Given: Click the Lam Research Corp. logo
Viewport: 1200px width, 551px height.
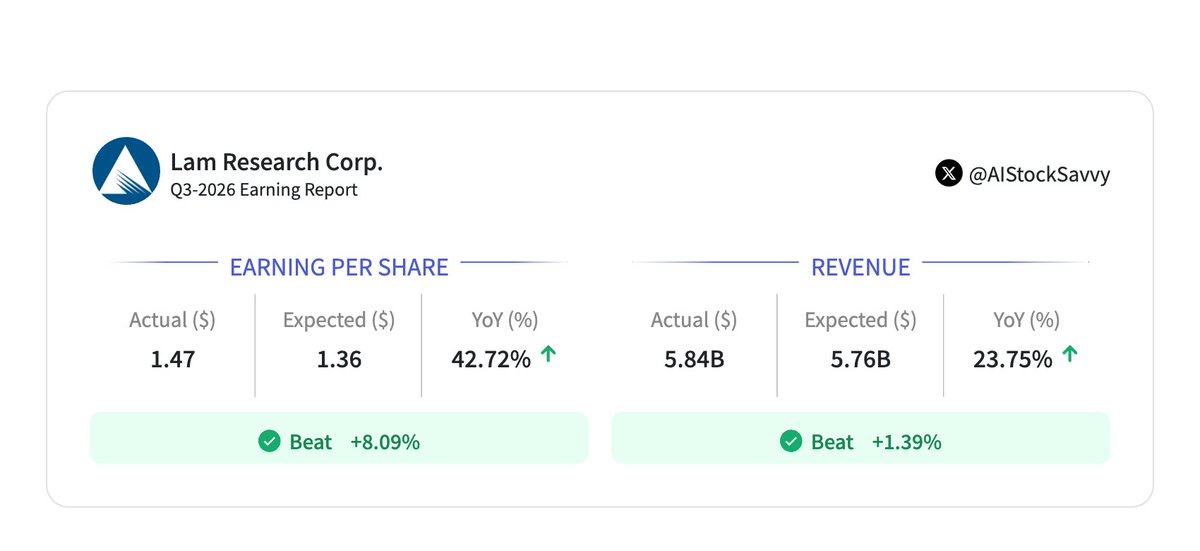Looking at the screenshot, I should click(126, 172).
